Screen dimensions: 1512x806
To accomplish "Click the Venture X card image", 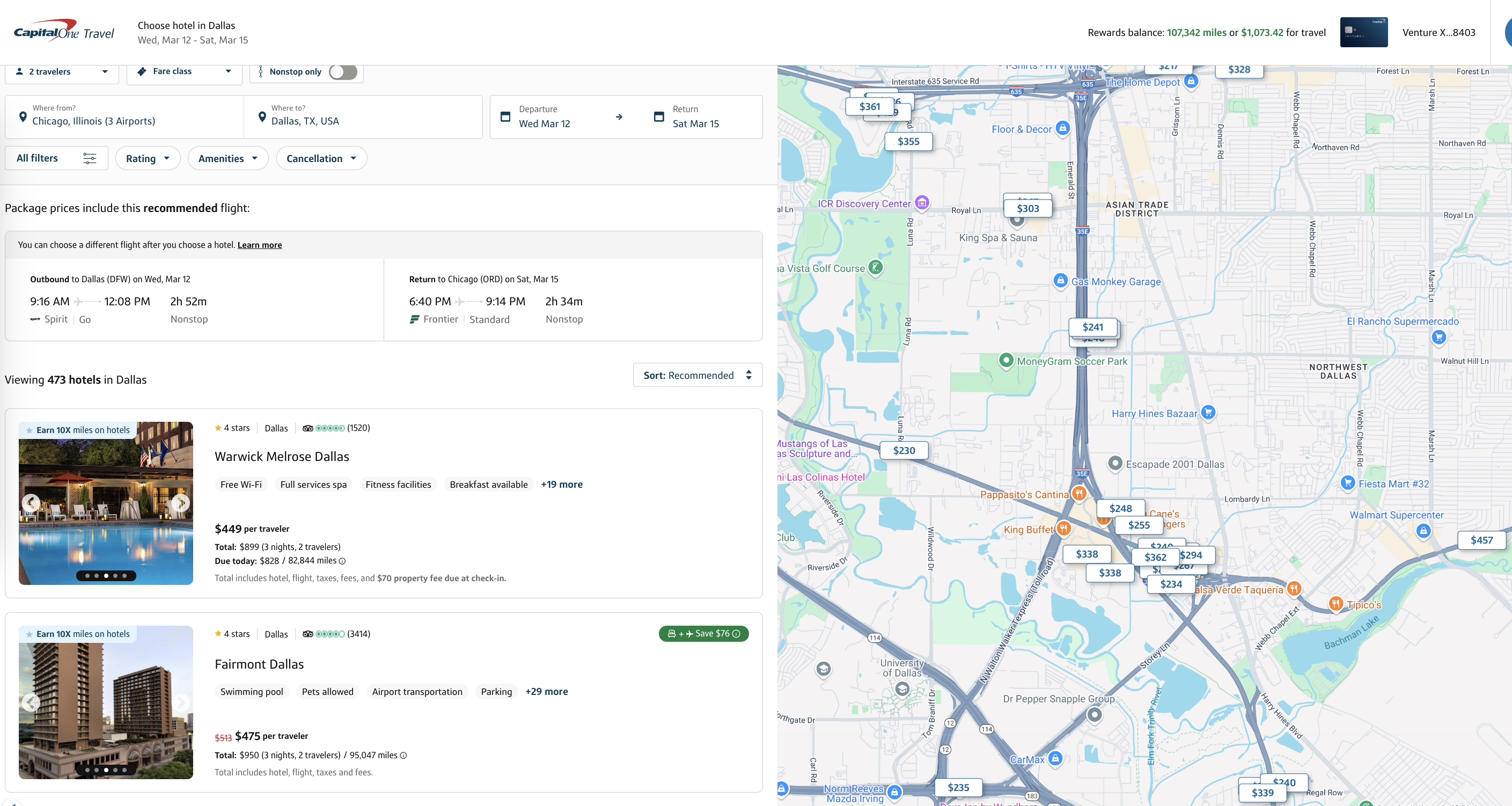I will [1363, 32].
